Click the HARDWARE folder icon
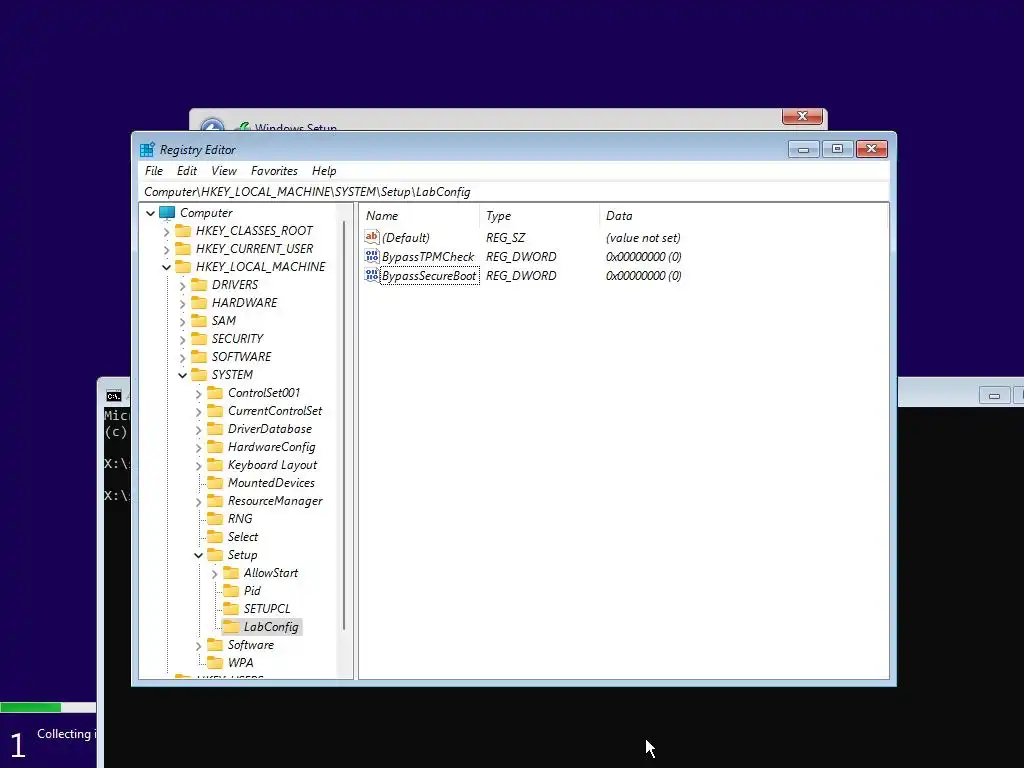This screenshot has height=768, width=1024. pyautogui.click(x=199, y=302)
